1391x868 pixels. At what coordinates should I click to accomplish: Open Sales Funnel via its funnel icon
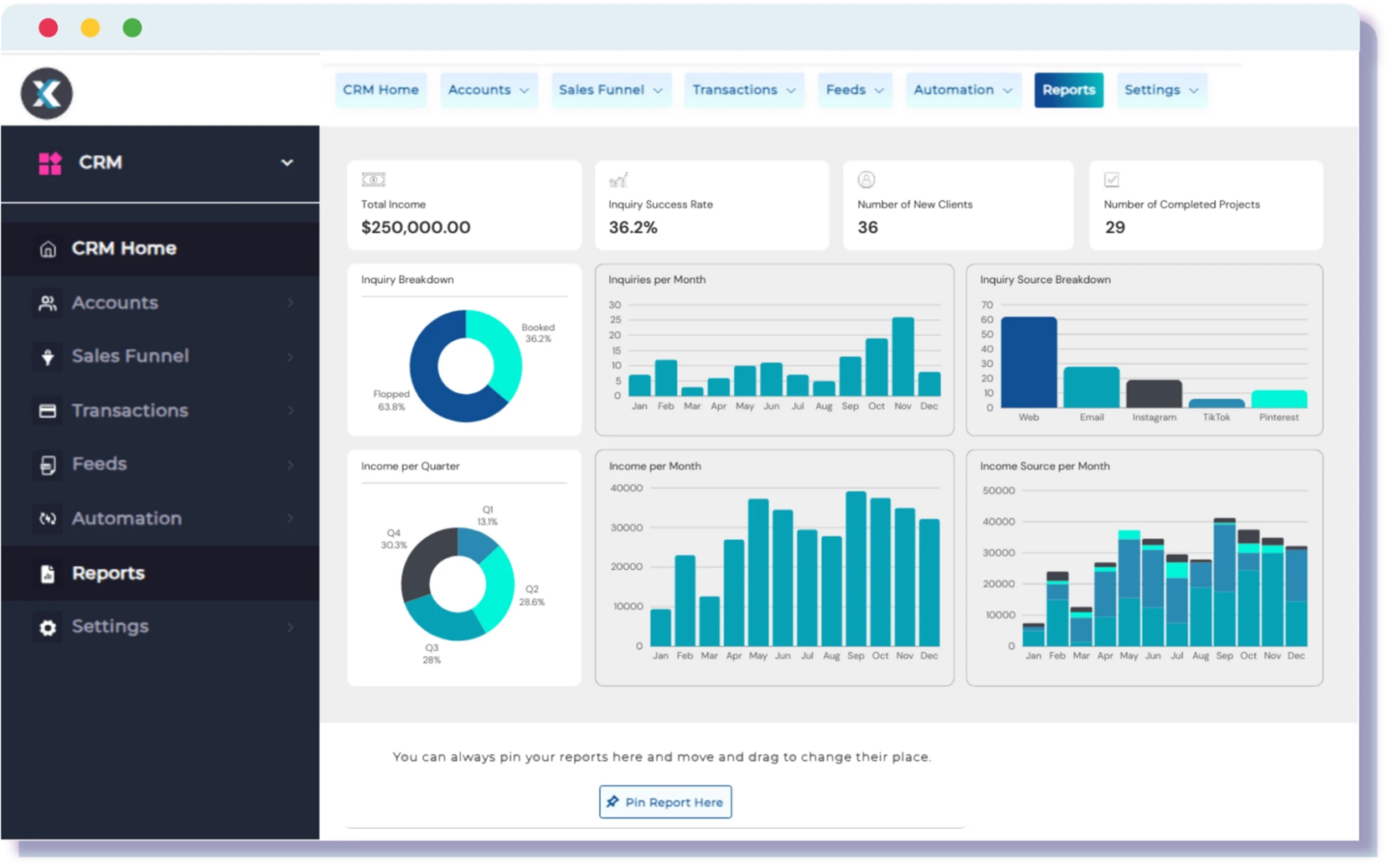47,356
